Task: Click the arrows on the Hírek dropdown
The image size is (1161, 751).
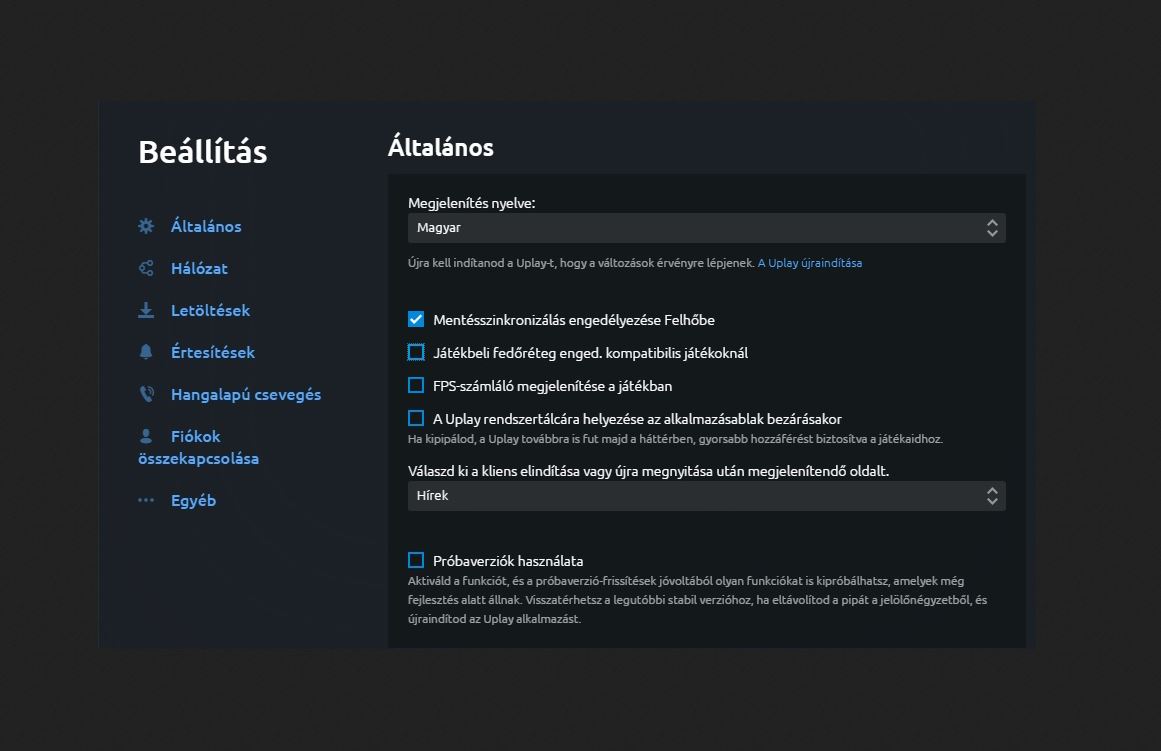Action: [992, 495]
